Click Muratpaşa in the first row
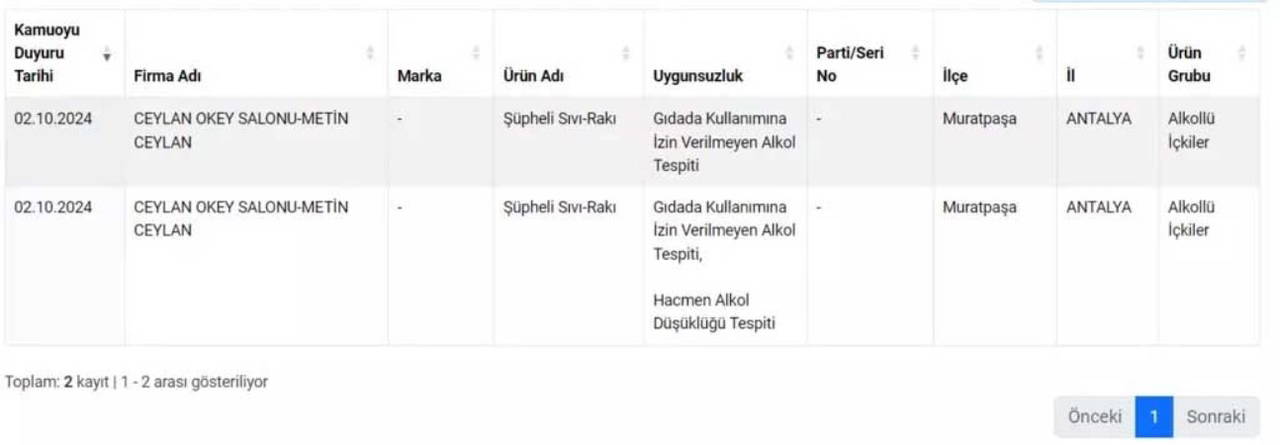The width and height of the screenshot is (1280, 445). coord(979,119)
